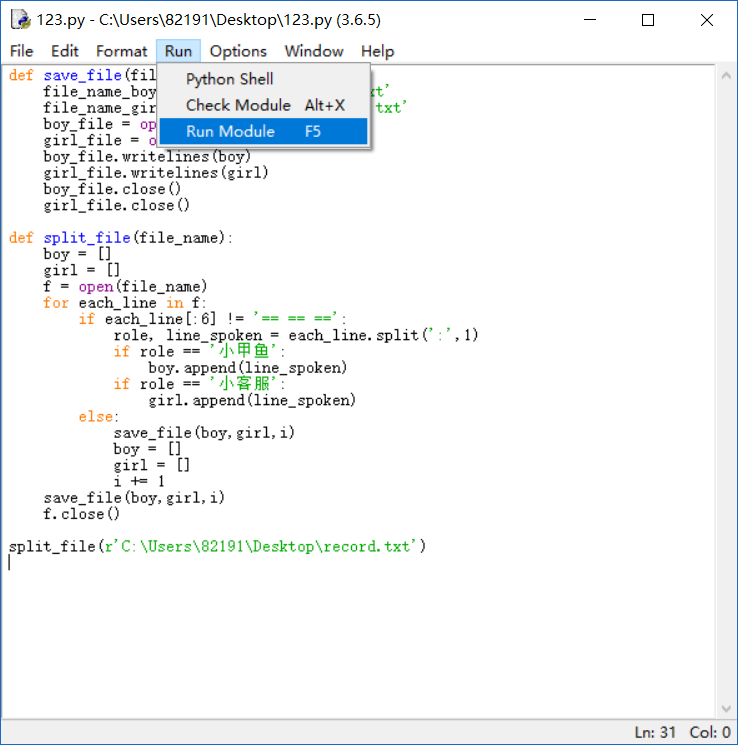Expand the Options menu
The image size is (738, 745).
(x=238, y=51)
